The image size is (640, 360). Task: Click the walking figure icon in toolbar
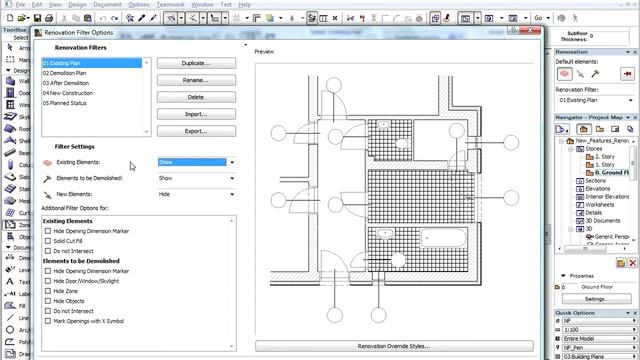[575, 18]
